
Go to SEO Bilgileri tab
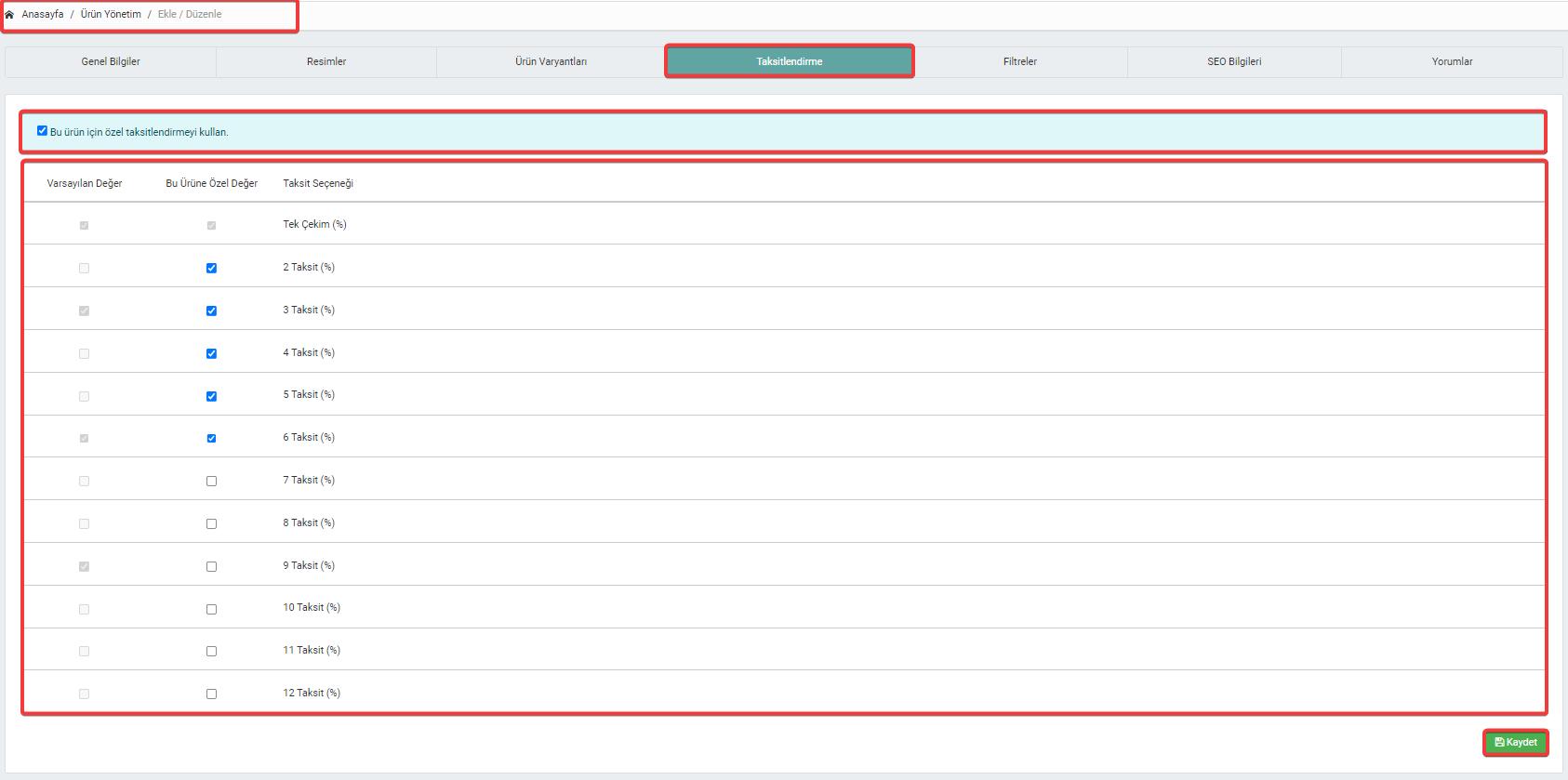(x=1234, y=61)
